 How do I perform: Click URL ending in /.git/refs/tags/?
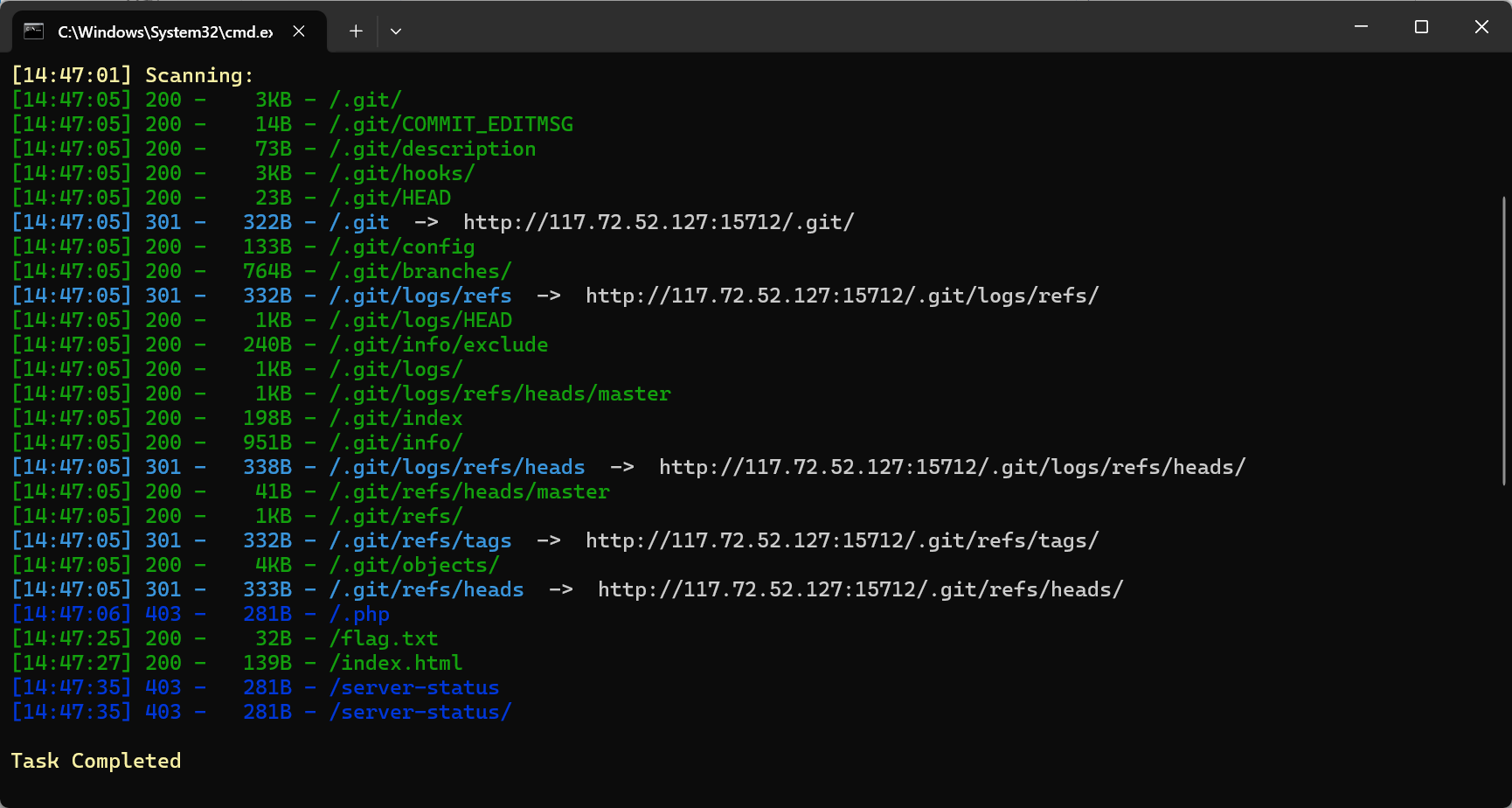pos(842,540)
